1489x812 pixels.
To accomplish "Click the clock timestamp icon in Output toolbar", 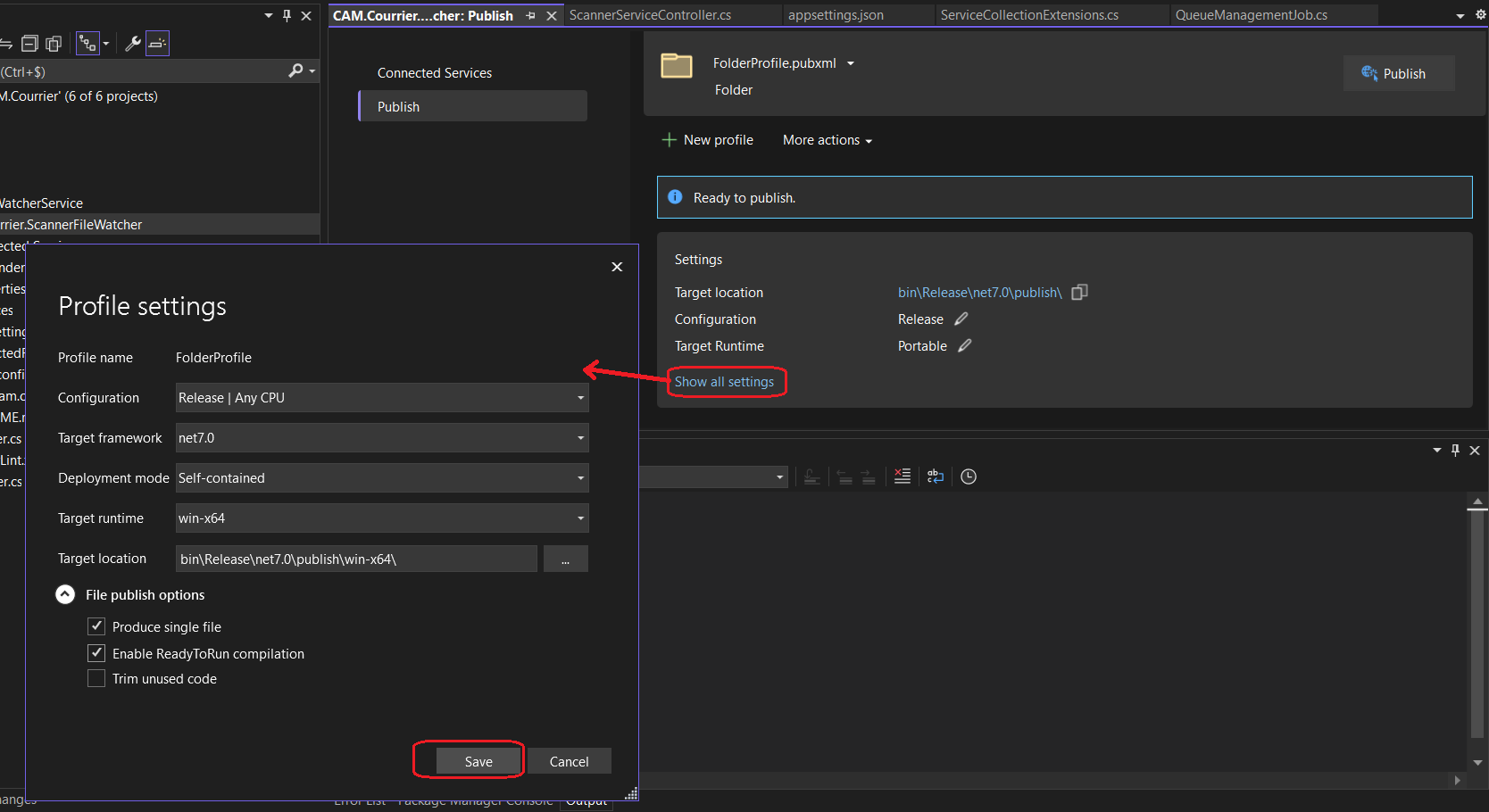I will (x=969, y=476).
